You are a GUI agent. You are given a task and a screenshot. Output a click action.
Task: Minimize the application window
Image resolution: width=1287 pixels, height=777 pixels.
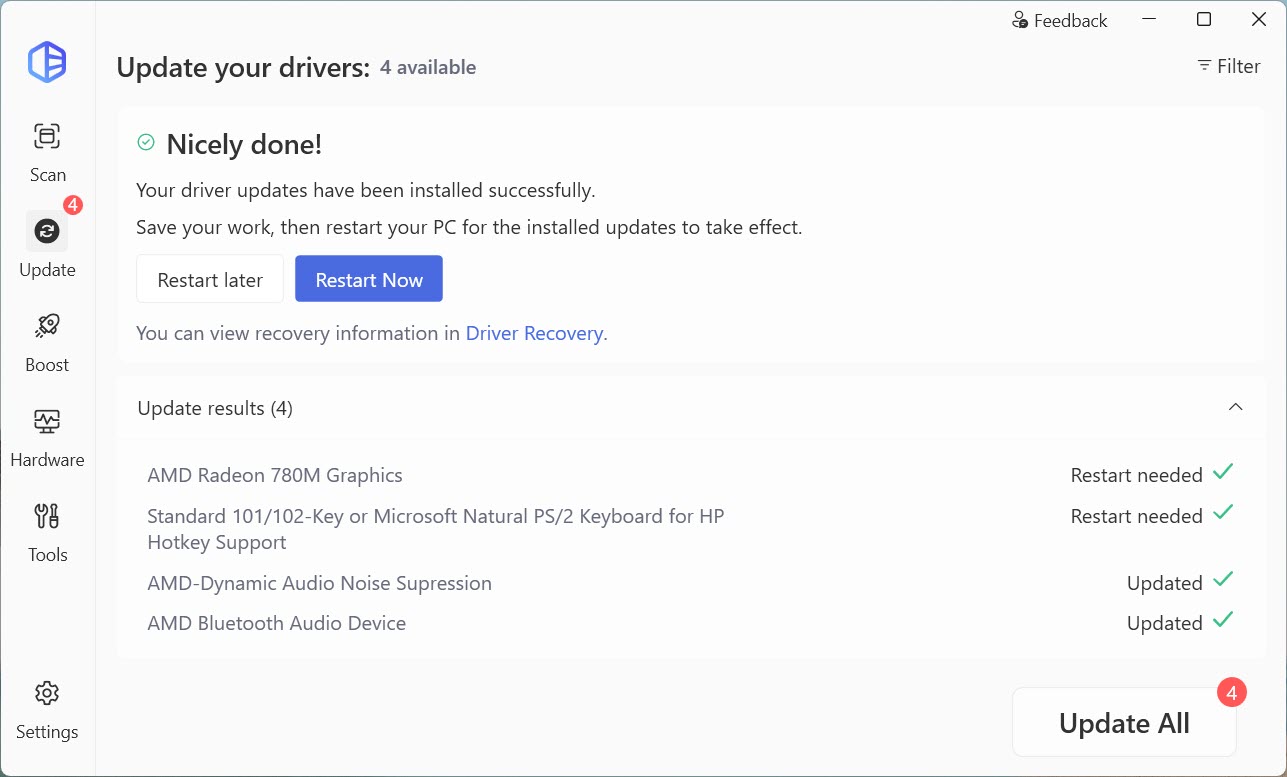tap(1149, 20)
